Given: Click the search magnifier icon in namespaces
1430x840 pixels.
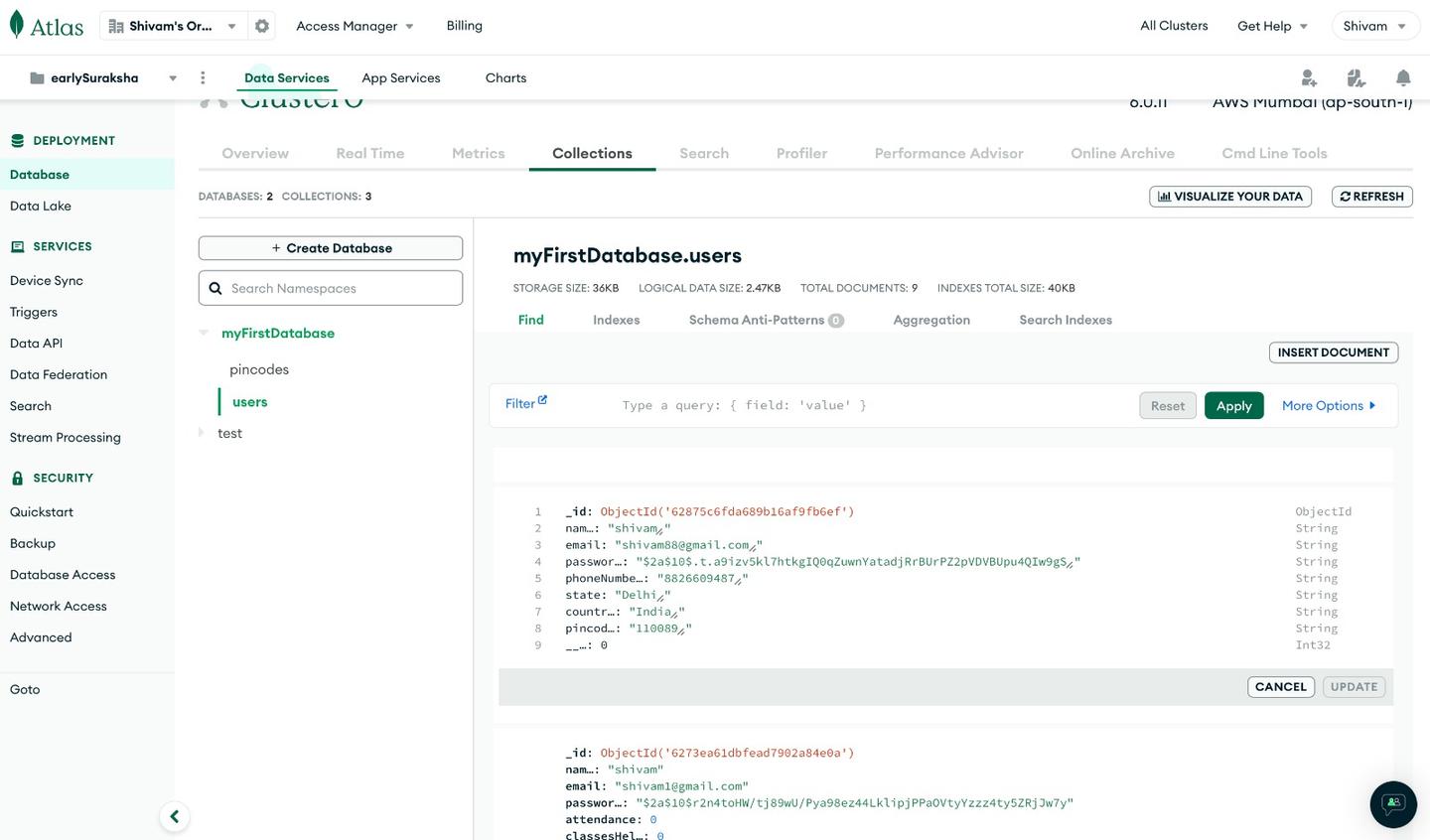Looking at the screenshot, I should 215,288.
